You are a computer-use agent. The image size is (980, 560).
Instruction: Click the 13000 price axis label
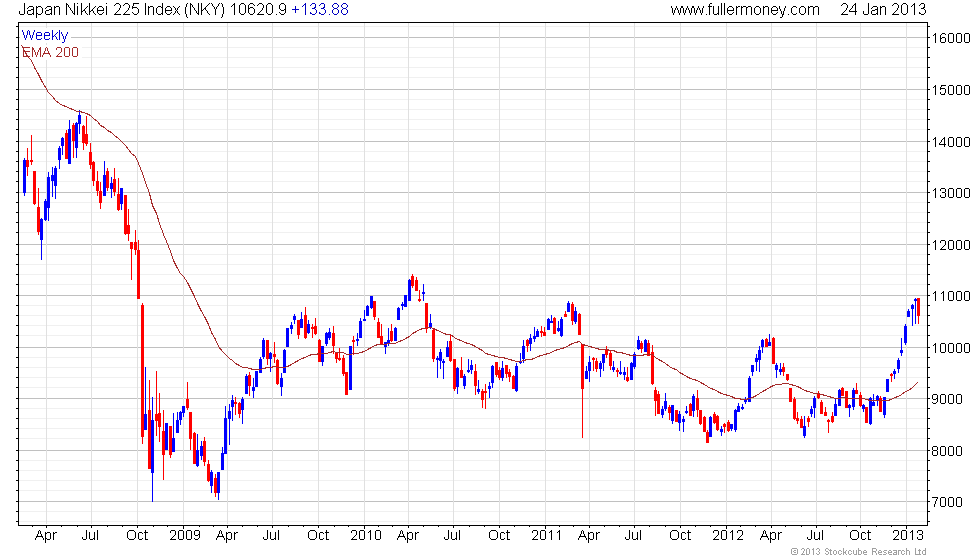[x=952, y=193]
